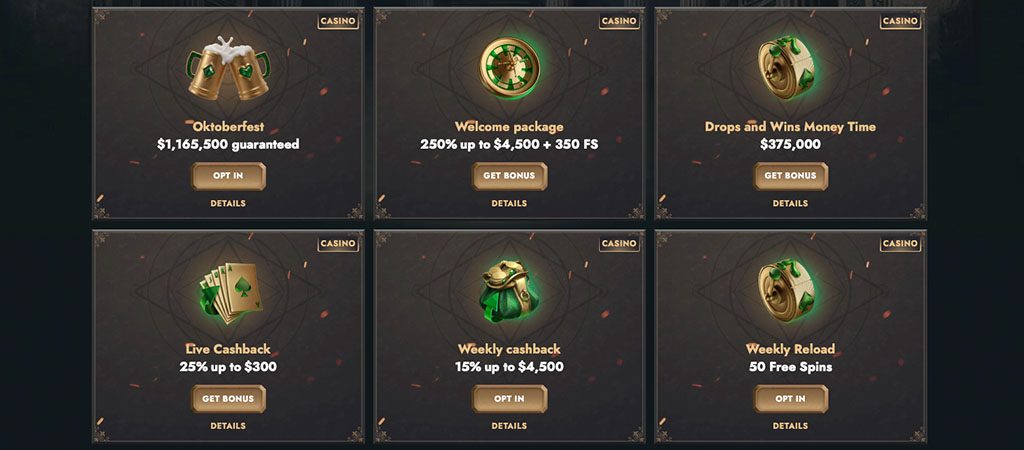
Task: Click the CASINO tag on Oktoberfest card
Action: click(x=338, y=21)
